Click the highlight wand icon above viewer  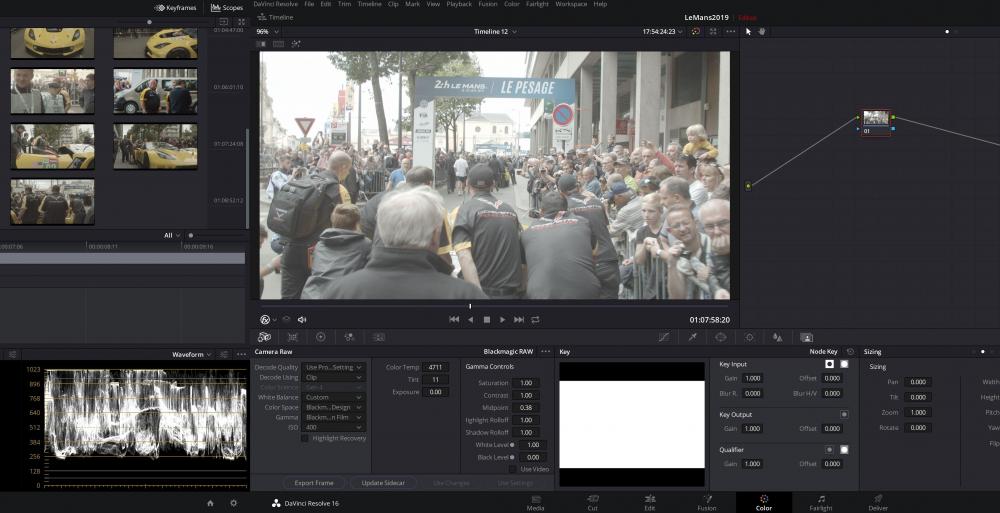pos(296,44)
